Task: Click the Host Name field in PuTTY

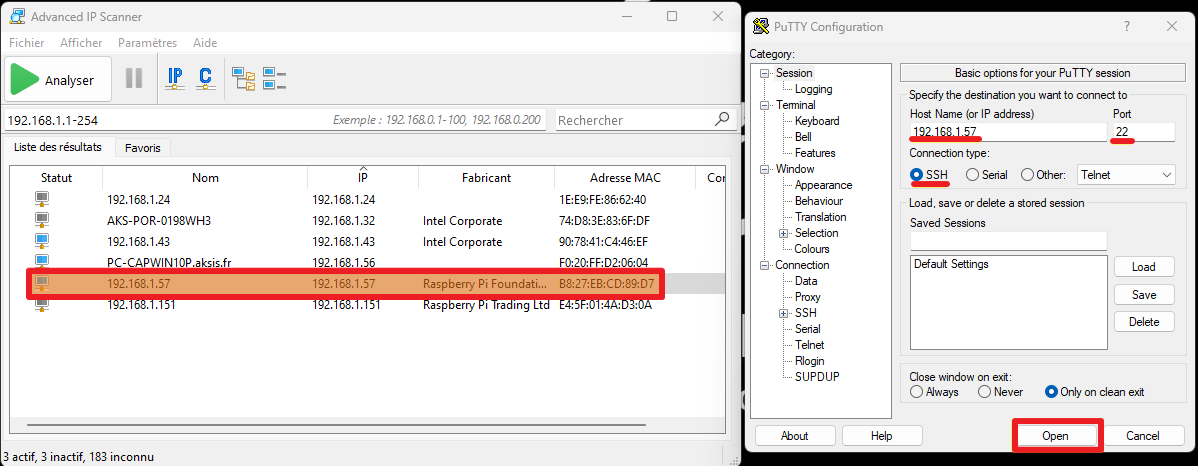Action: [1007, 131]
